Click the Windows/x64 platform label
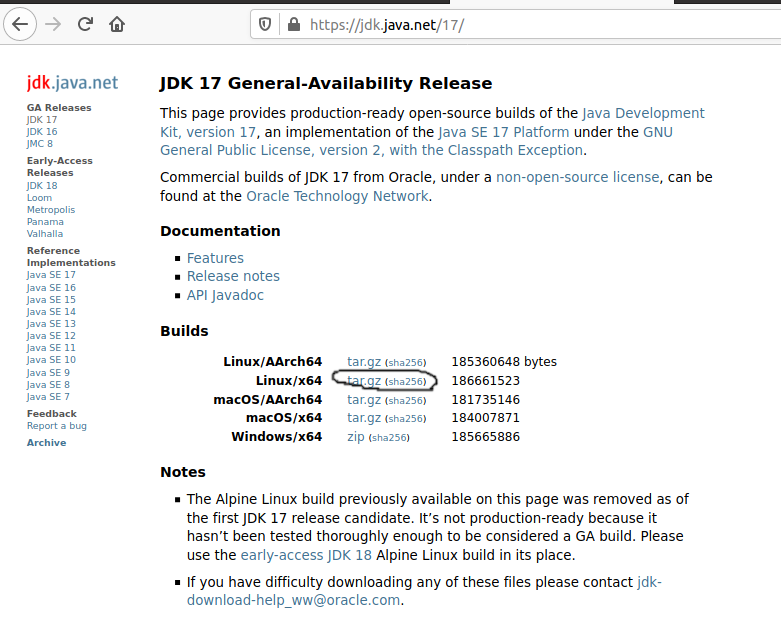This screenshot has width=781, height=624. point(277,437)
